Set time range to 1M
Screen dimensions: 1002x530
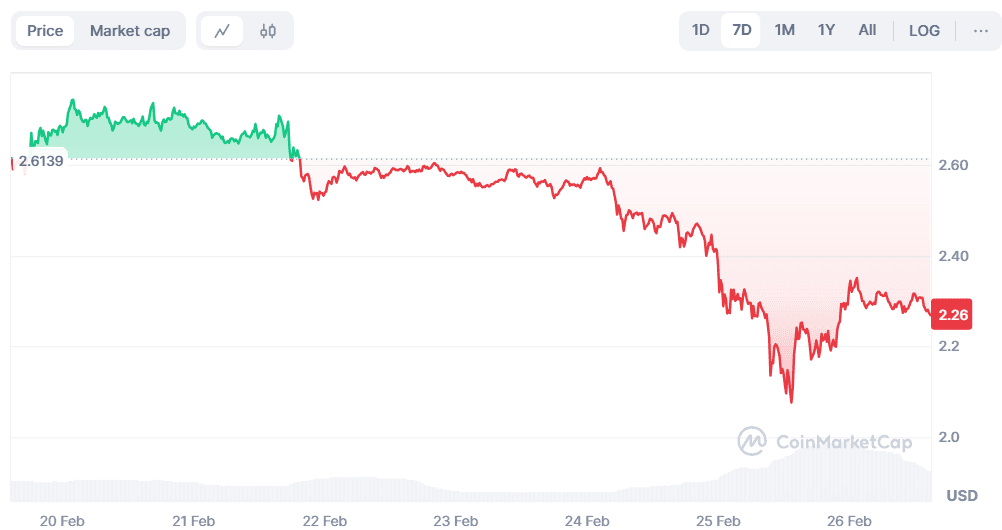[784, 30]
